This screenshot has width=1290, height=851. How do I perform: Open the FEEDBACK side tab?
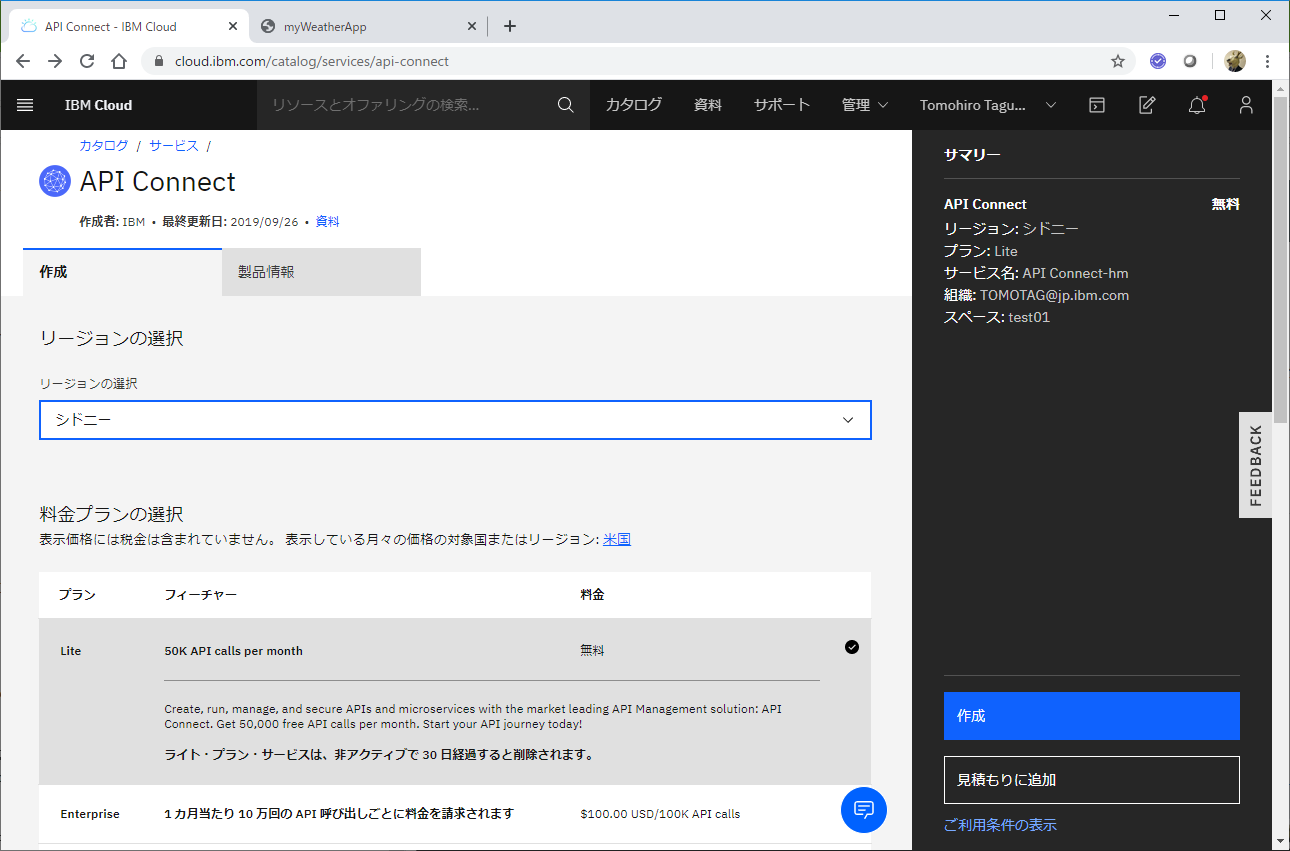(1256, 465)
